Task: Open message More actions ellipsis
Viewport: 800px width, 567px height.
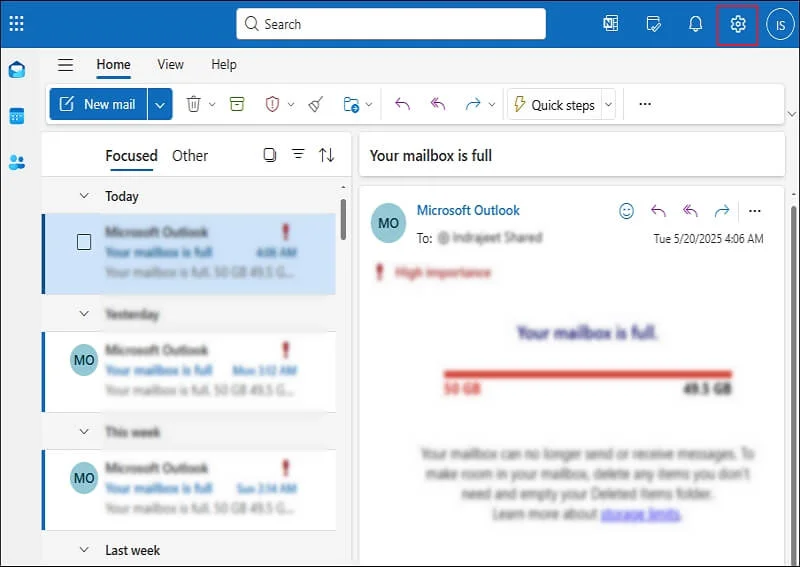Action: (755, 211)
